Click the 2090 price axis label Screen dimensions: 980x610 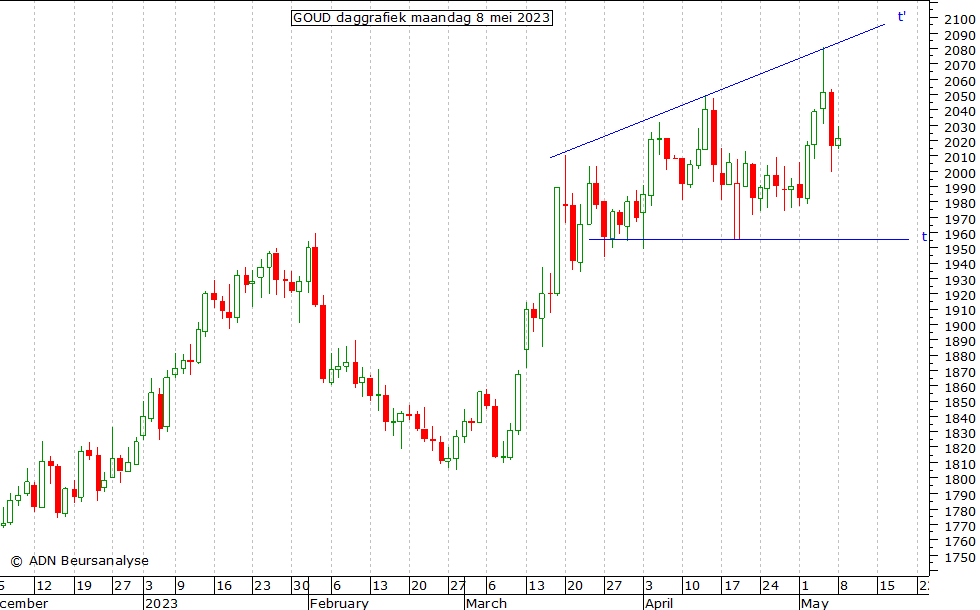(960, 35)
